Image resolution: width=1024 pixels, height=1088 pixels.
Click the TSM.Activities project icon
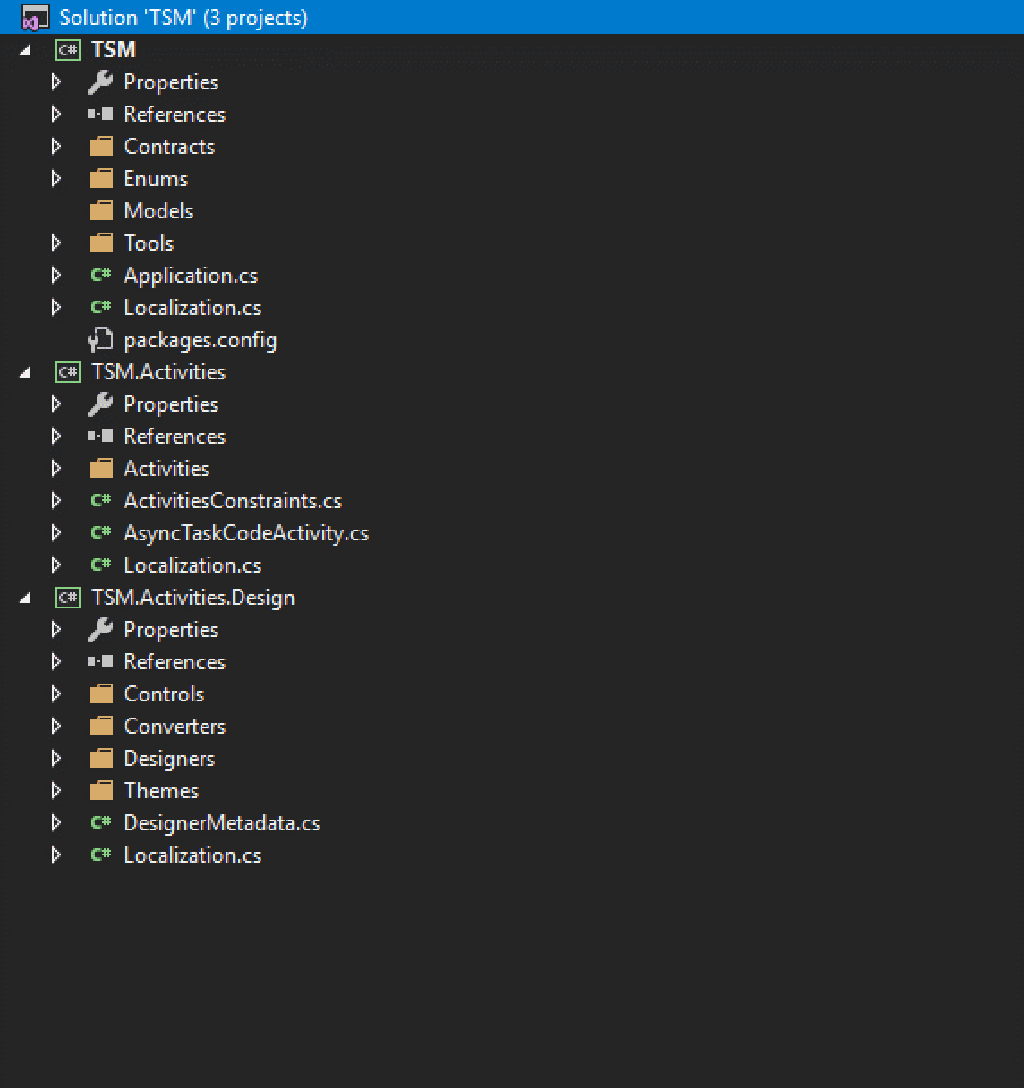pos(68,372)
